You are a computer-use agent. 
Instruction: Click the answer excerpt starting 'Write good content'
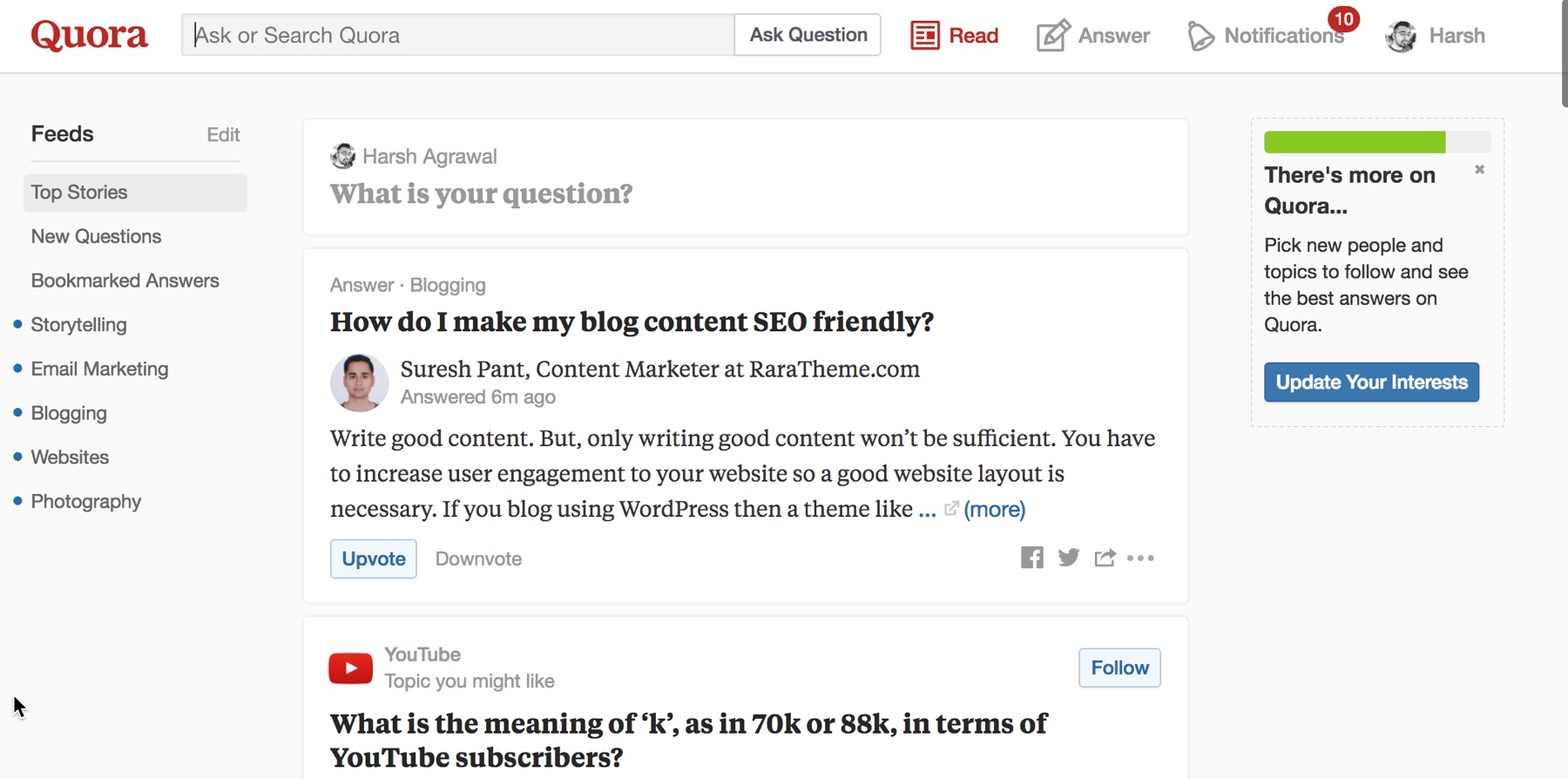click(x=743, y=473)
